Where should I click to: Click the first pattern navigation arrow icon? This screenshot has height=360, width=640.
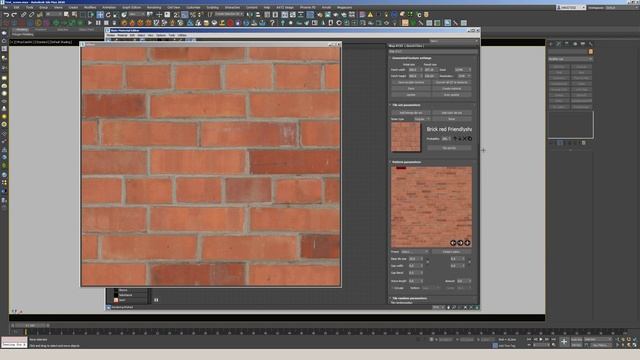453,243
